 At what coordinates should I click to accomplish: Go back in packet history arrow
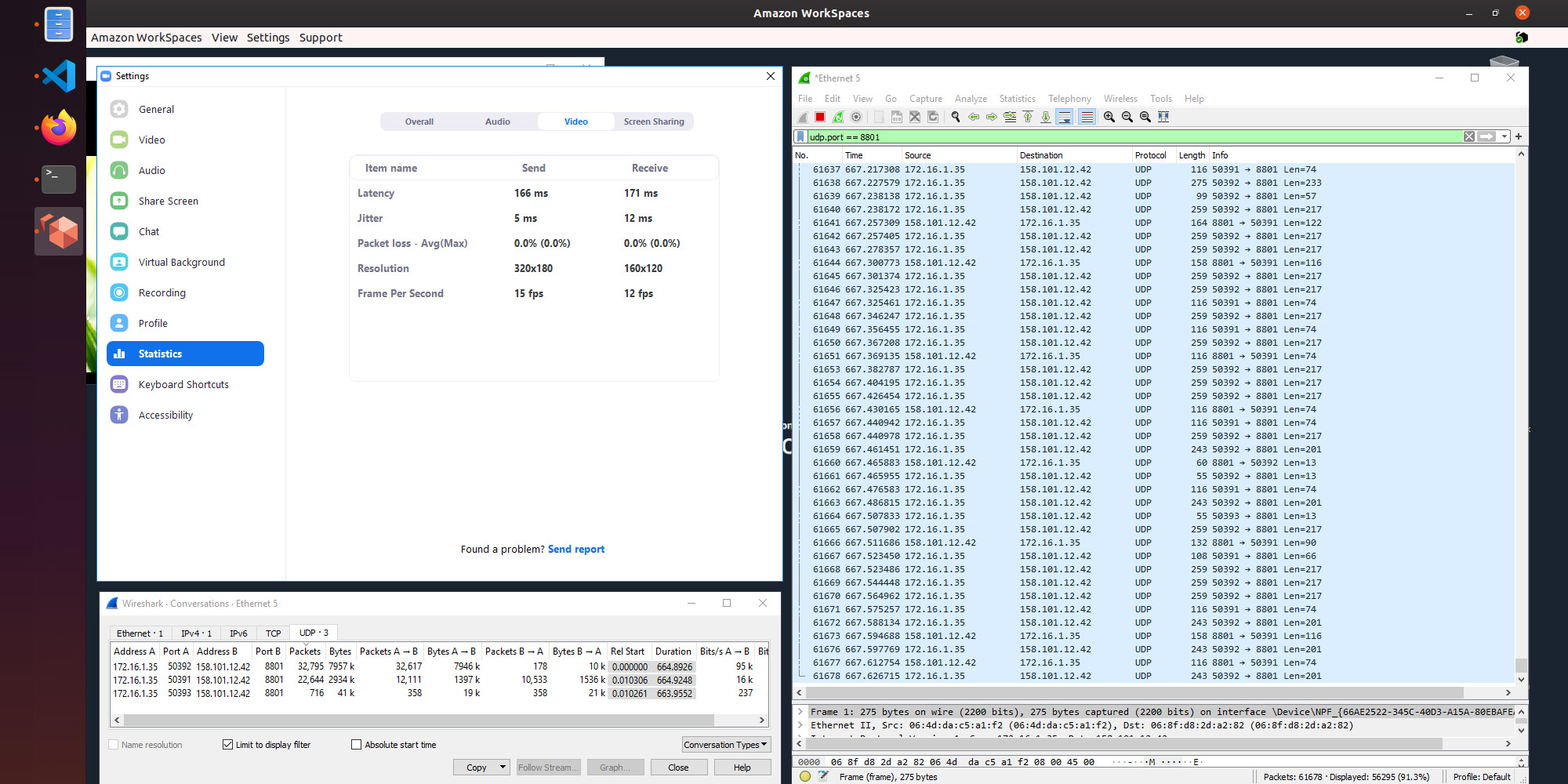click(974, 117)
